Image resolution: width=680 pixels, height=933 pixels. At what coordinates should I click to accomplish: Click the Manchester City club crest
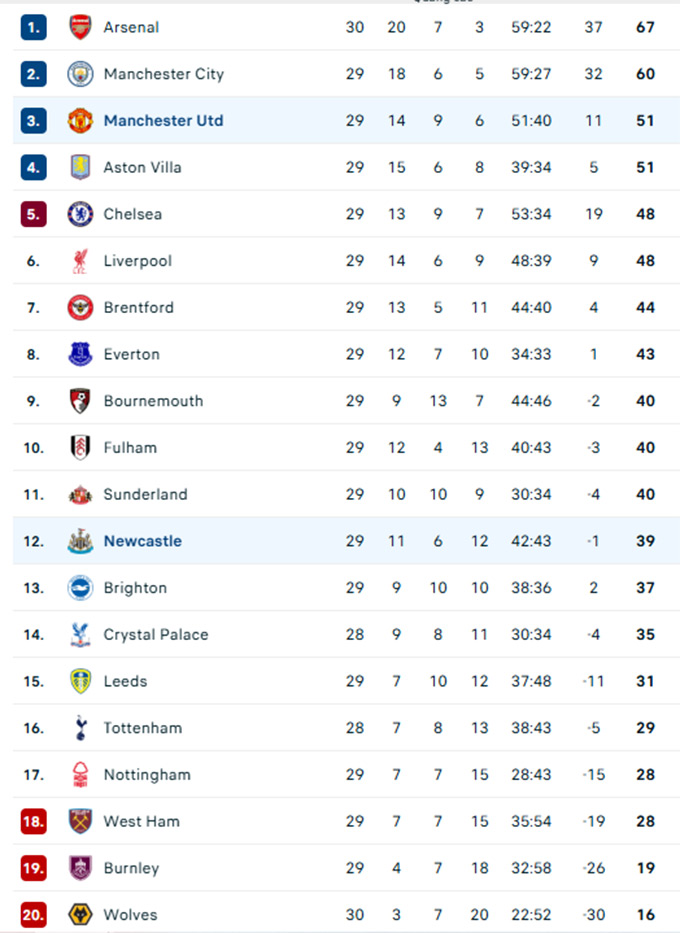(x=80, y=74)
